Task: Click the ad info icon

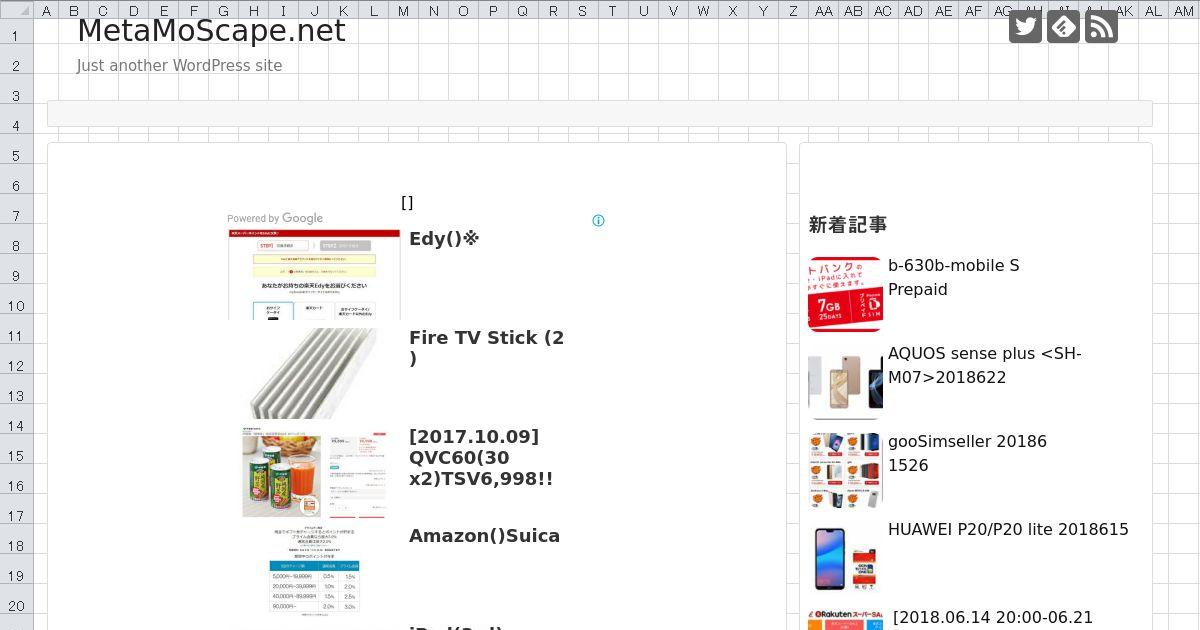Action: (x=598, y=221)
